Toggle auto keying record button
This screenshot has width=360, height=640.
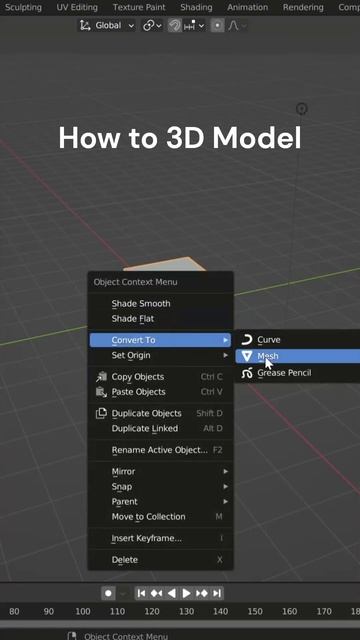click(x=108, y=593)
